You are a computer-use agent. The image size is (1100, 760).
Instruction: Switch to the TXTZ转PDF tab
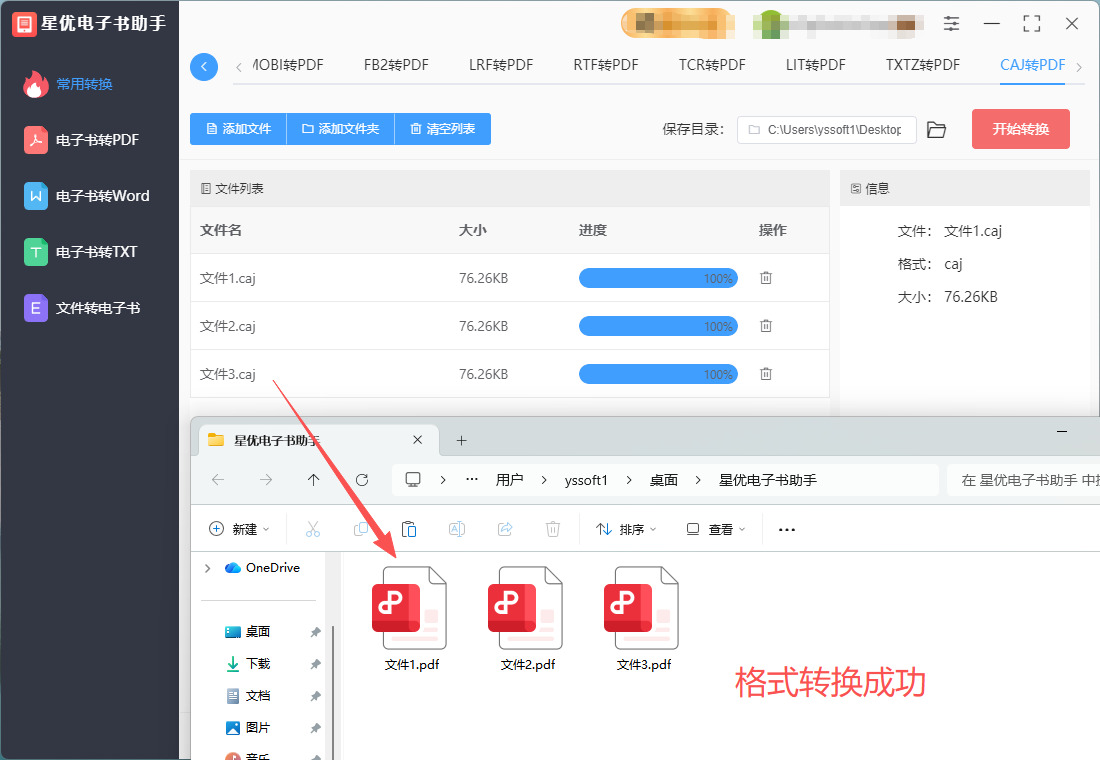(923, 65)
